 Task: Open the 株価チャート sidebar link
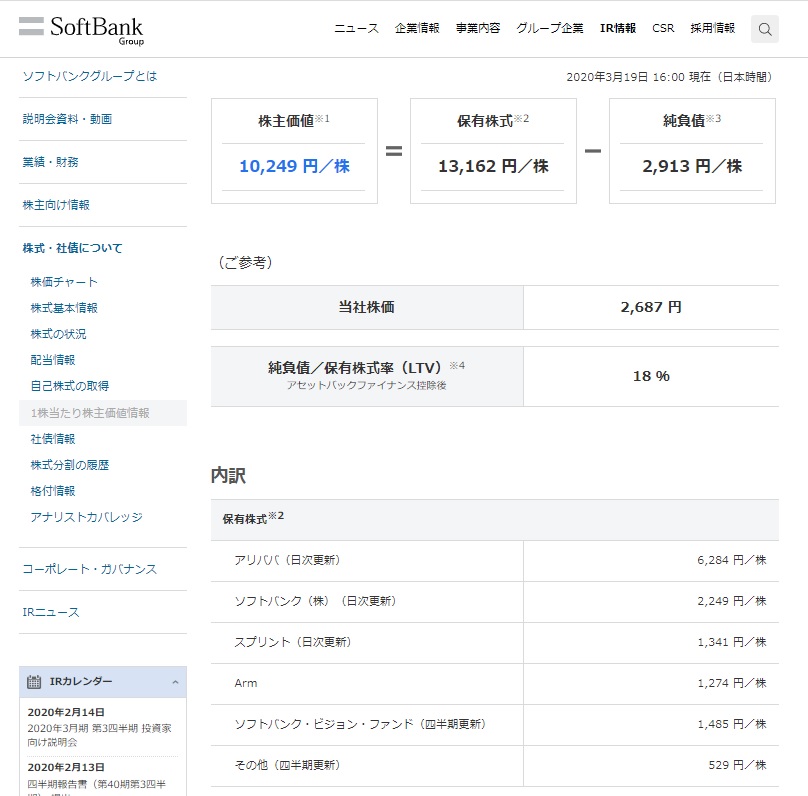[x=64, y=282]
